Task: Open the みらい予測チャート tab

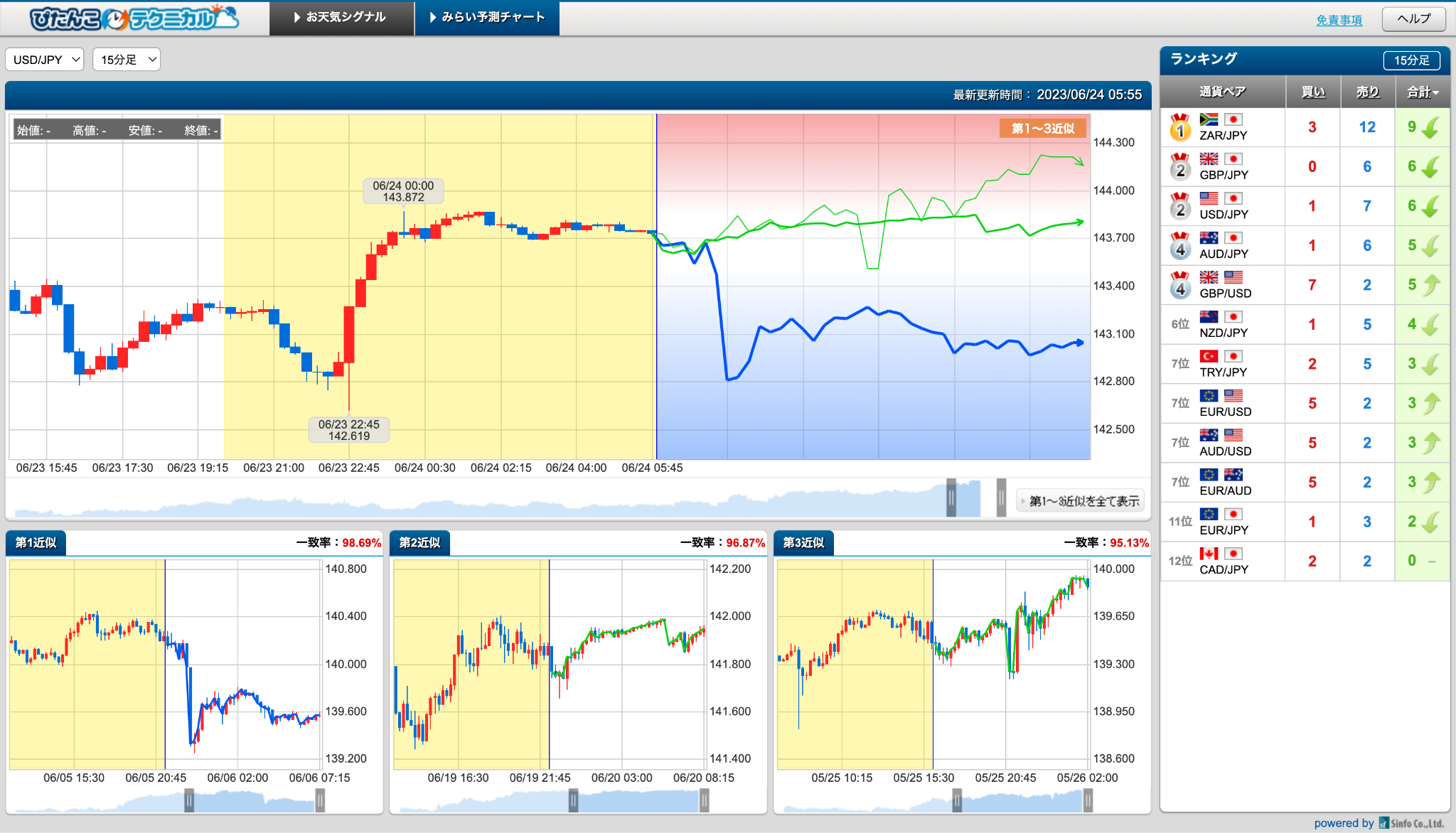Action: 488,18
